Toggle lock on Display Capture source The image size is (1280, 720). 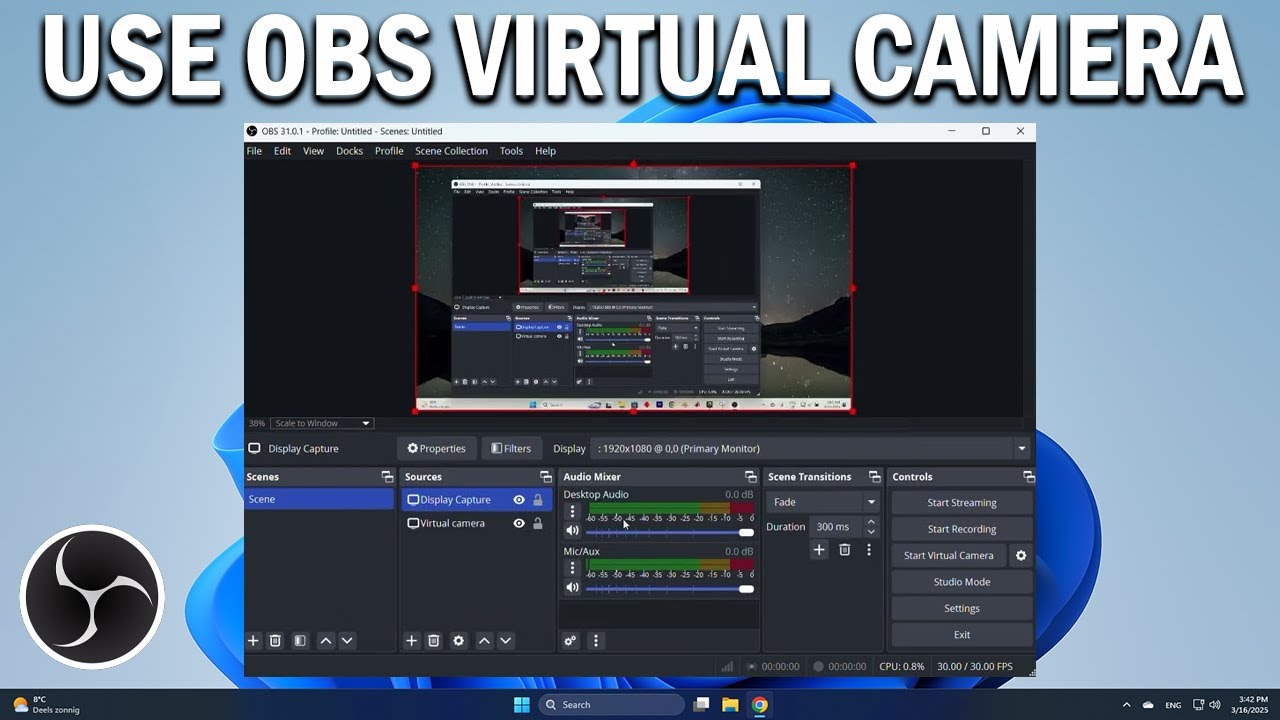coord(538,500)
